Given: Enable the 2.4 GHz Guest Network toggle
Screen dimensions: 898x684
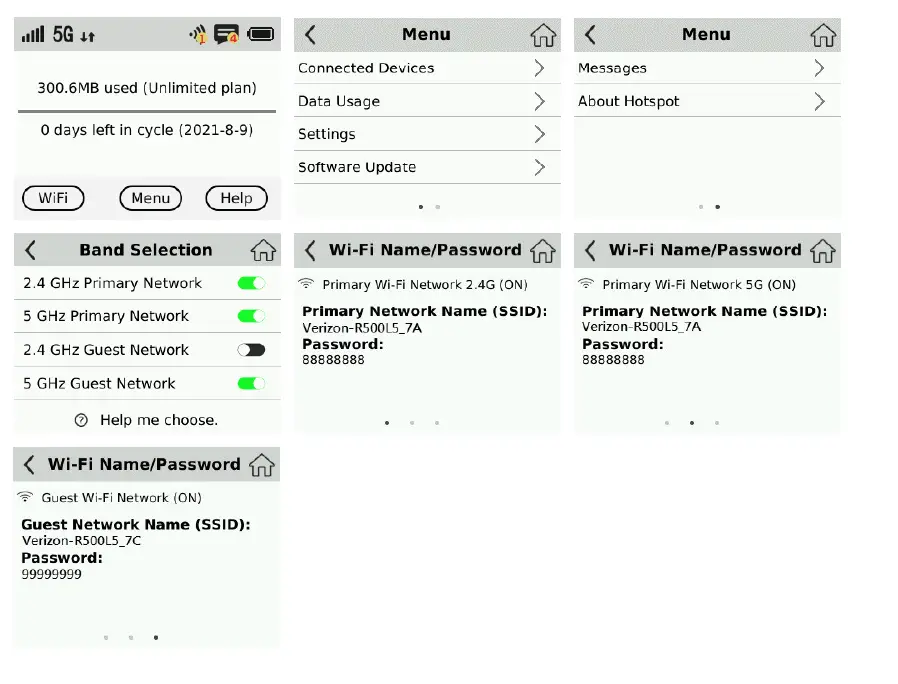Looking at the screenshot, I should click(251, 350).
